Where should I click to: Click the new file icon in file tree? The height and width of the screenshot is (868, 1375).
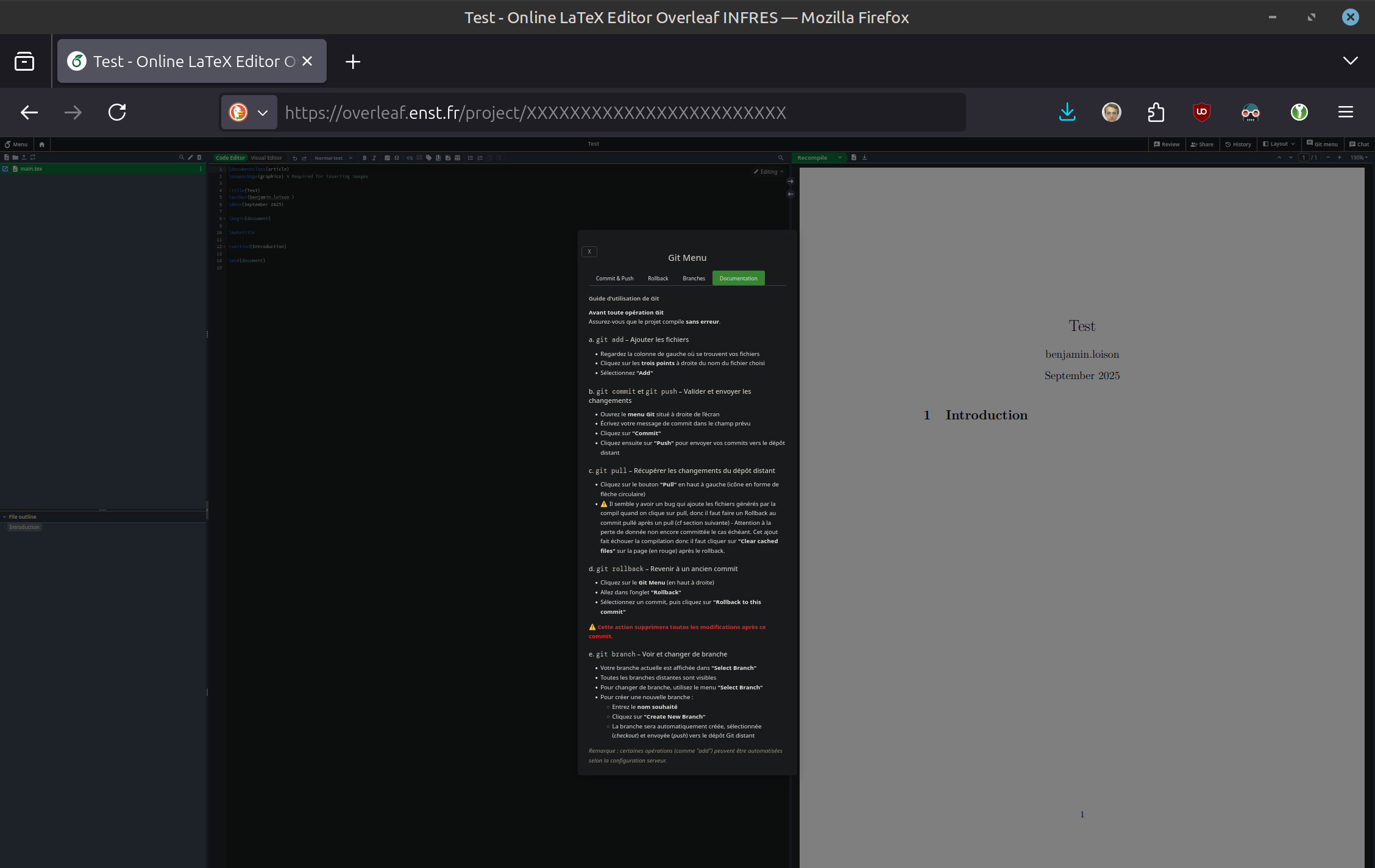click(x=7, y=157)
